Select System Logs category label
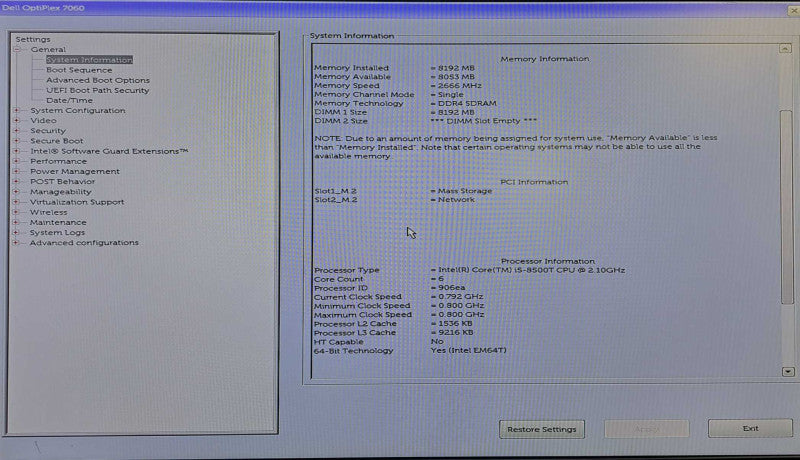Image resolution: width=800 pixels, height=460 pixels. point(57,233)
